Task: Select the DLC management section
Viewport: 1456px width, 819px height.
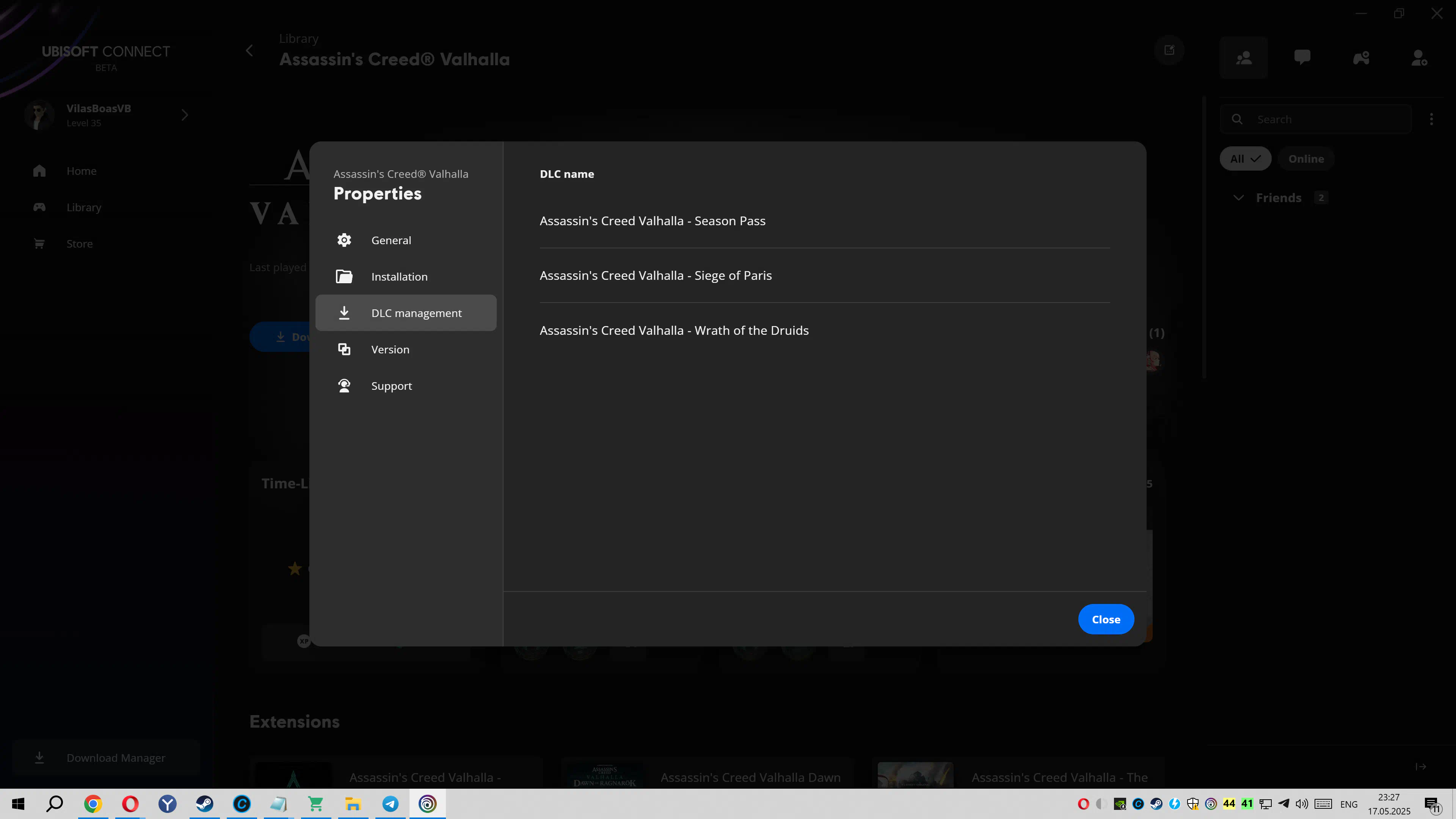Action: pos(406,312)
